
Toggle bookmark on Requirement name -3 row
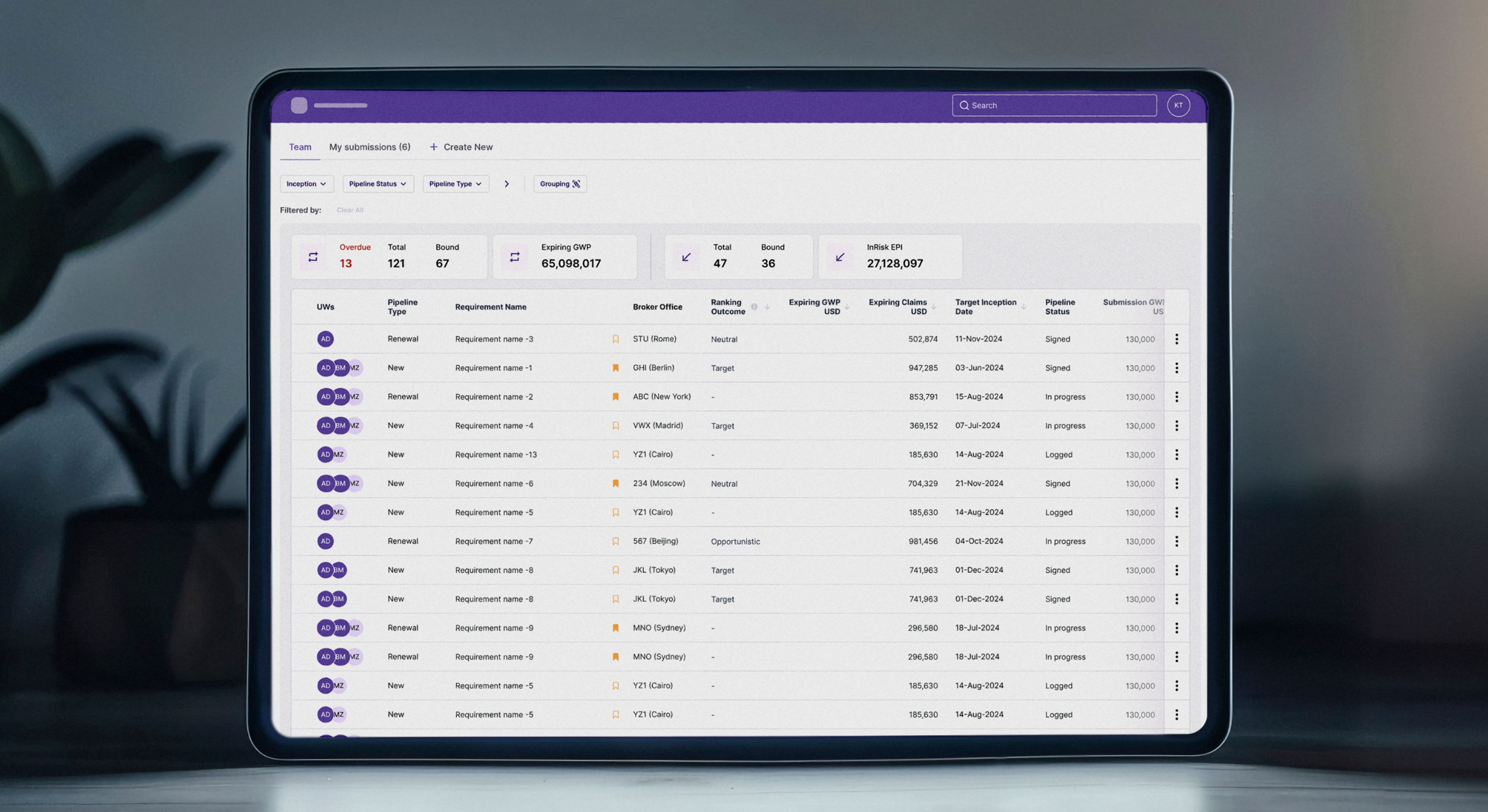(615, 339)
